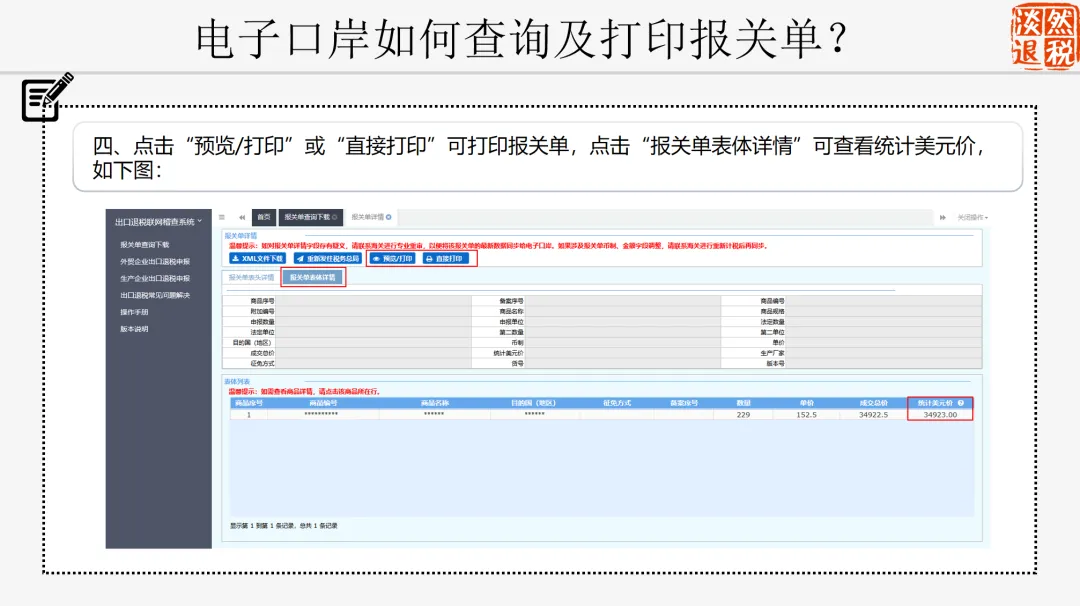Image resolution: width=1080 pixels, height=606 pixels.
Task: Click the 成交总价 input field in the form
Action: click(x=373, y=353)
